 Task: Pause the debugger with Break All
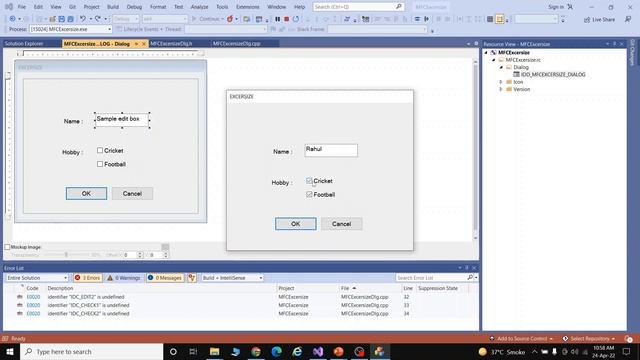pyautogui.click(x=278, y=19)
